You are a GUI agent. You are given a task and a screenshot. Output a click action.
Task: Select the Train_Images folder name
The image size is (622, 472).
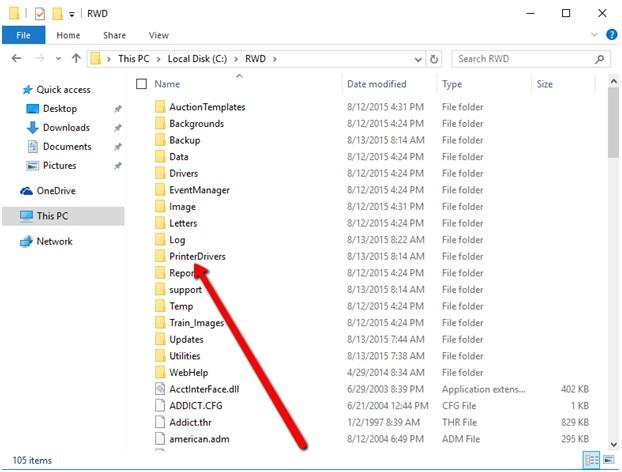click(197, 323)
